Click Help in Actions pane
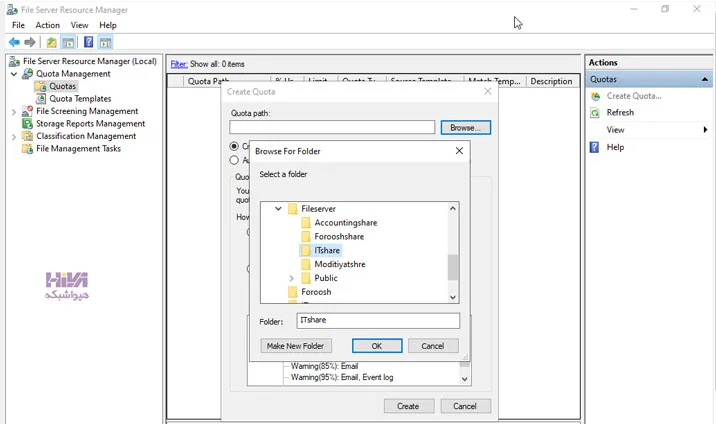This screenshot has height=424, width=716. (x=615, y=147)
